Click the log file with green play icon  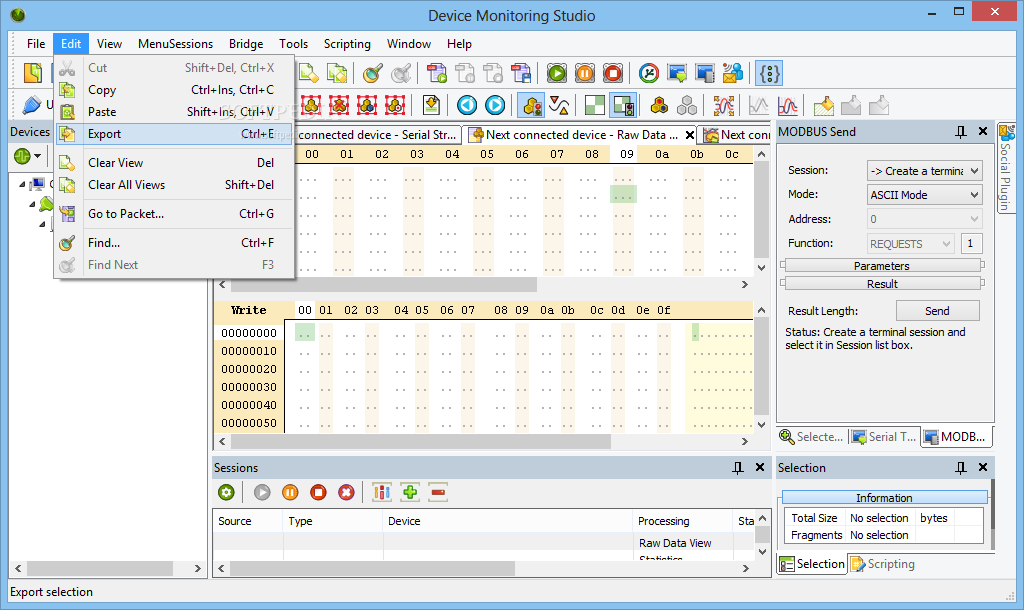coord(437,73)
